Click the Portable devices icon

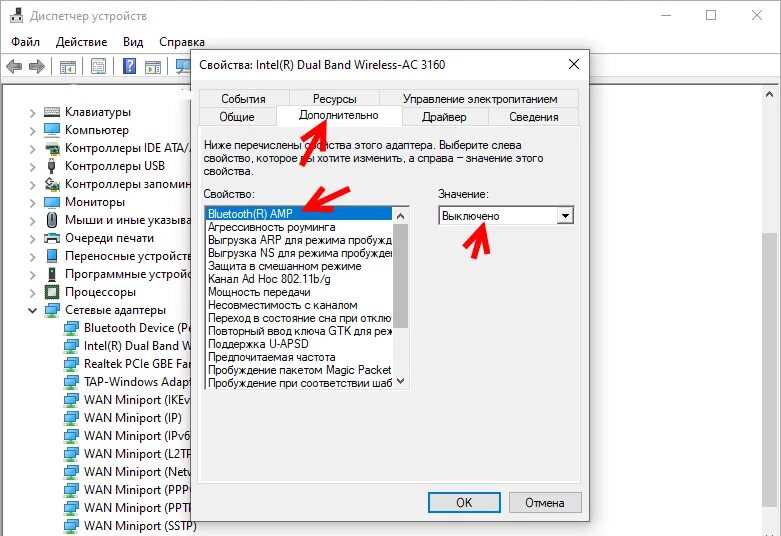click(52, 256)
